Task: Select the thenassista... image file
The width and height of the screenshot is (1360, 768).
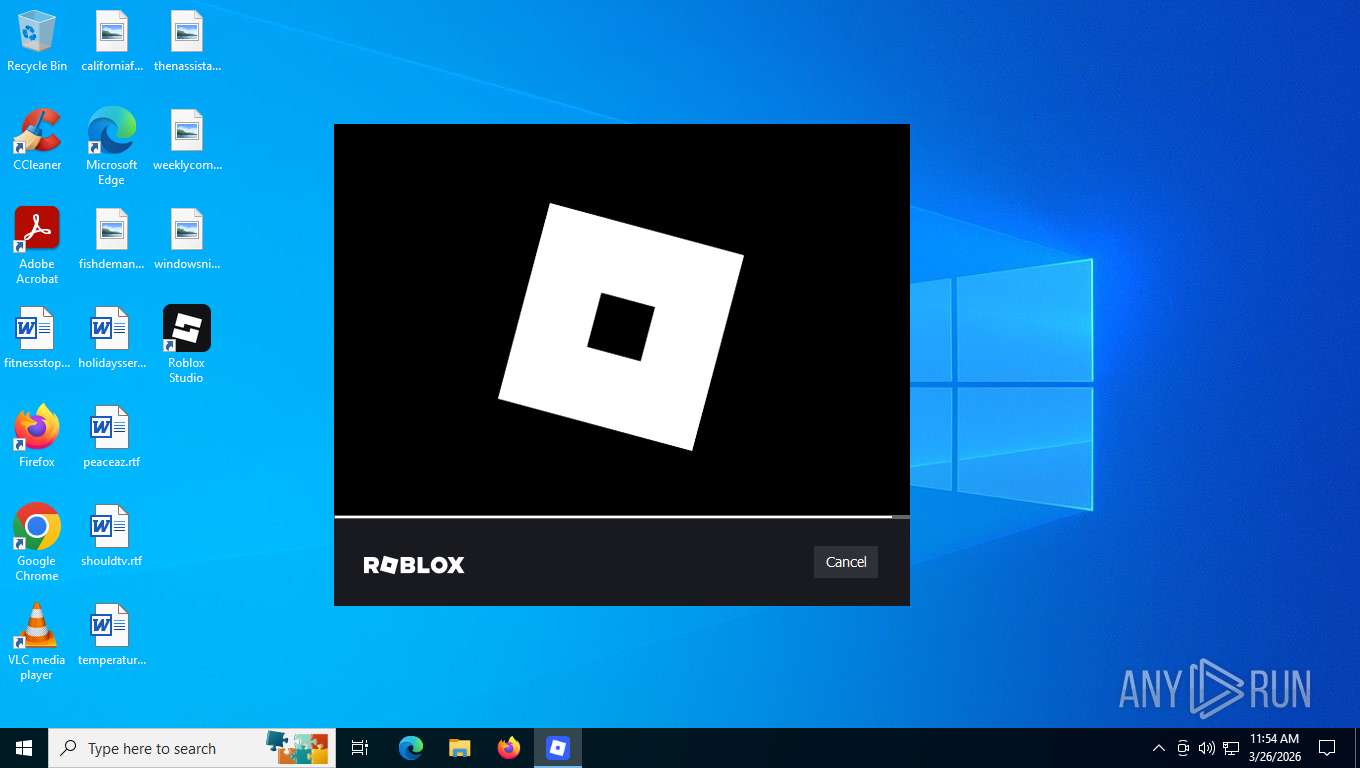Action: click(187, 41)
